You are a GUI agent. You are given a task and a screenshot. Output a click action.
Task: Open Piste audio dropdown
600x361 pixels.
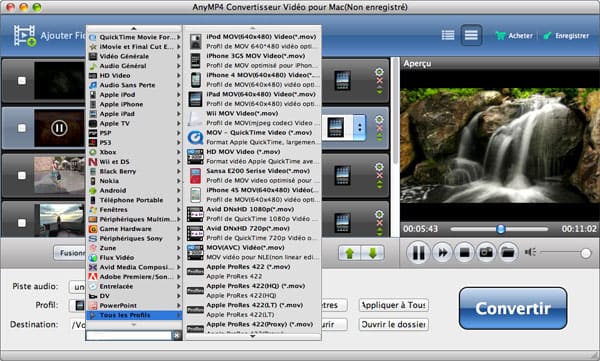77,287
